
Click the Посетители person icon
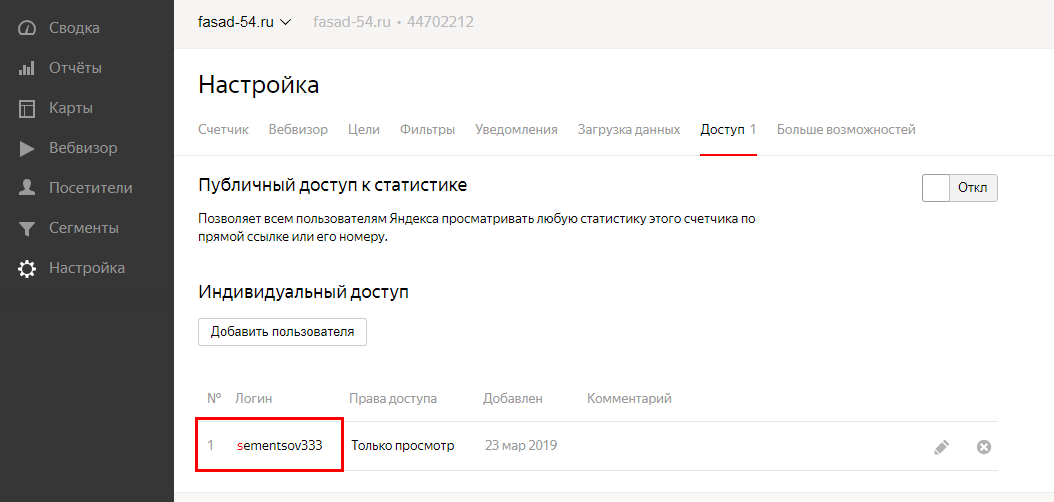click(x=26, y=188)
